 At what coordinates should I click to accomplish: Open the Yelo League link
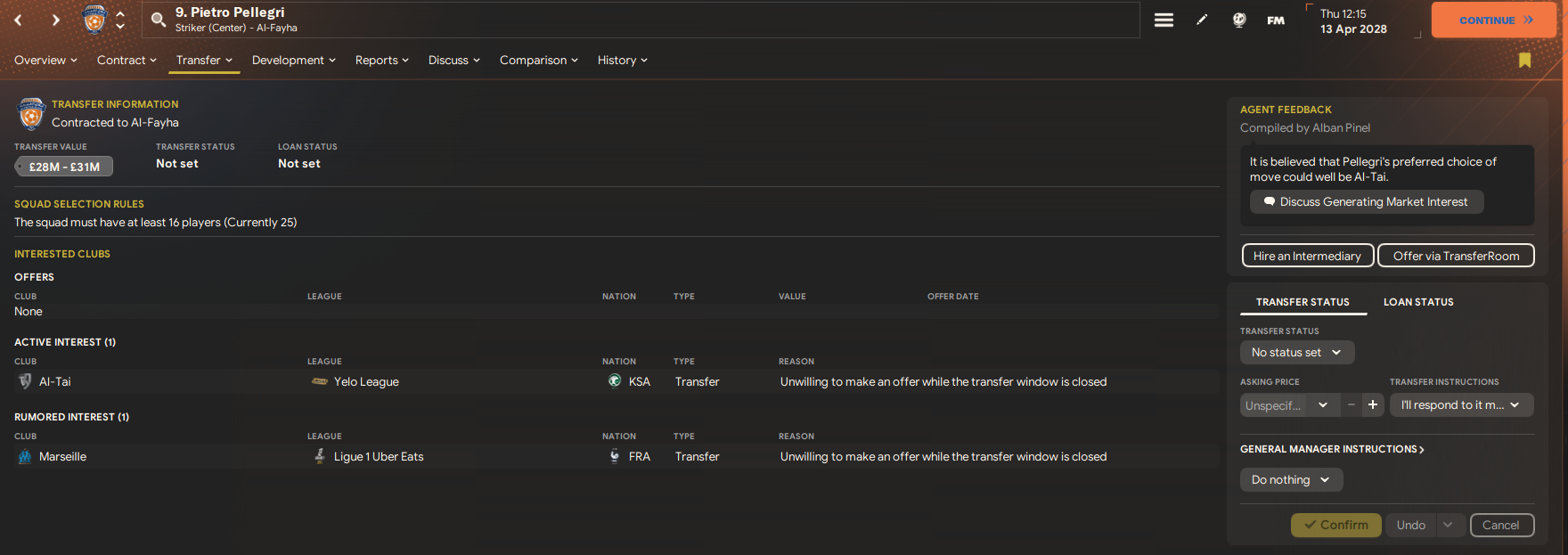click(x=366, y=381)
